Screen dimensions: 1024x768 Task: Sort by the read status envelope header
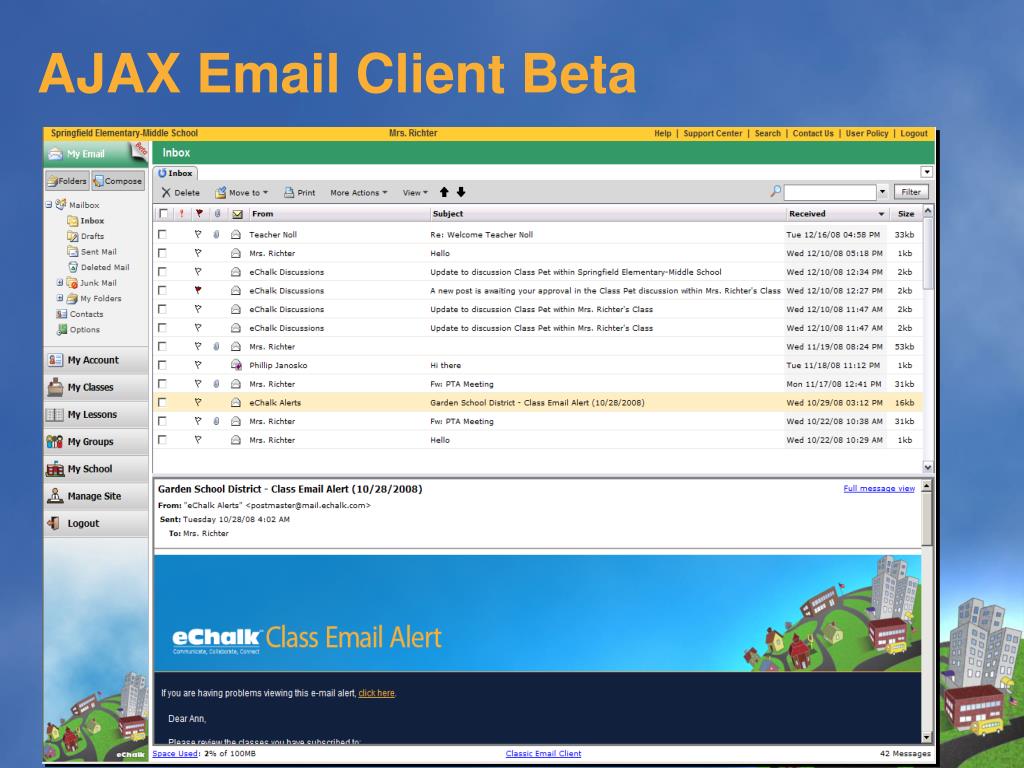(237, 214)
